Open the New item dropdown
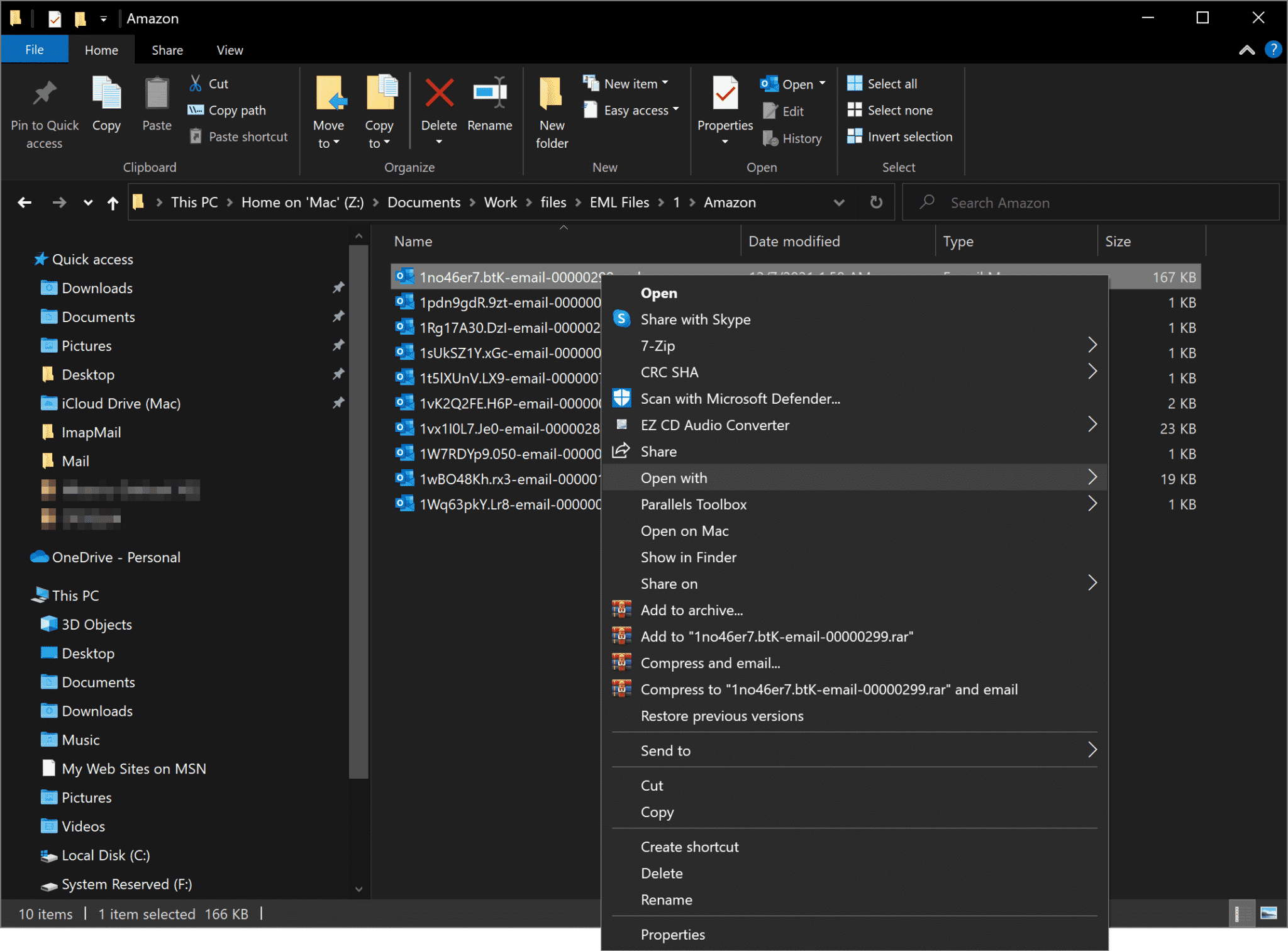Screen dimensions: 1288x951 tap(626, 83)
